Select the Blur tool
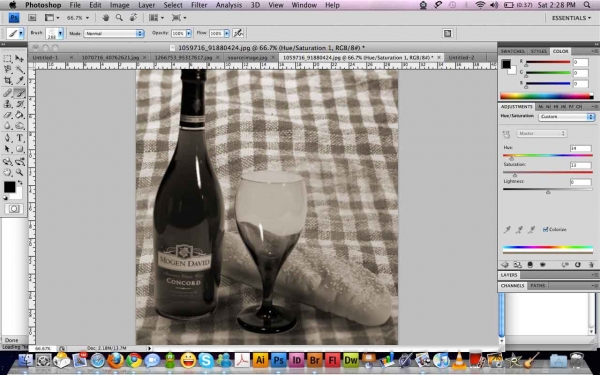Image resolution: width=600 pixels, height=375 pixels. (x=7, y=126)
